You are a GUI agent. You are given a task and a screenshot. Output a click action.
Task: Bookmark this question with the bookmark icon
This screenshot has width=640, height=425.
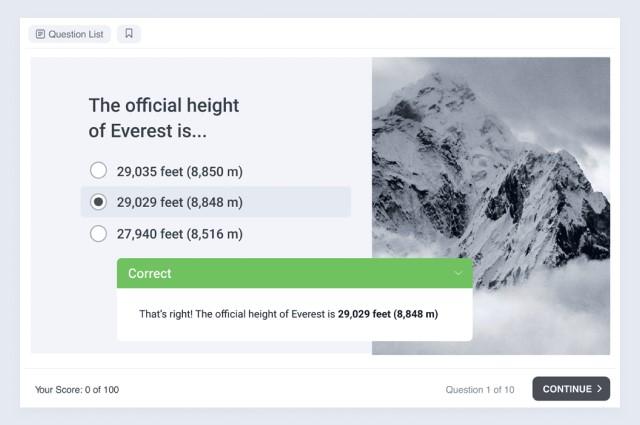129,33
